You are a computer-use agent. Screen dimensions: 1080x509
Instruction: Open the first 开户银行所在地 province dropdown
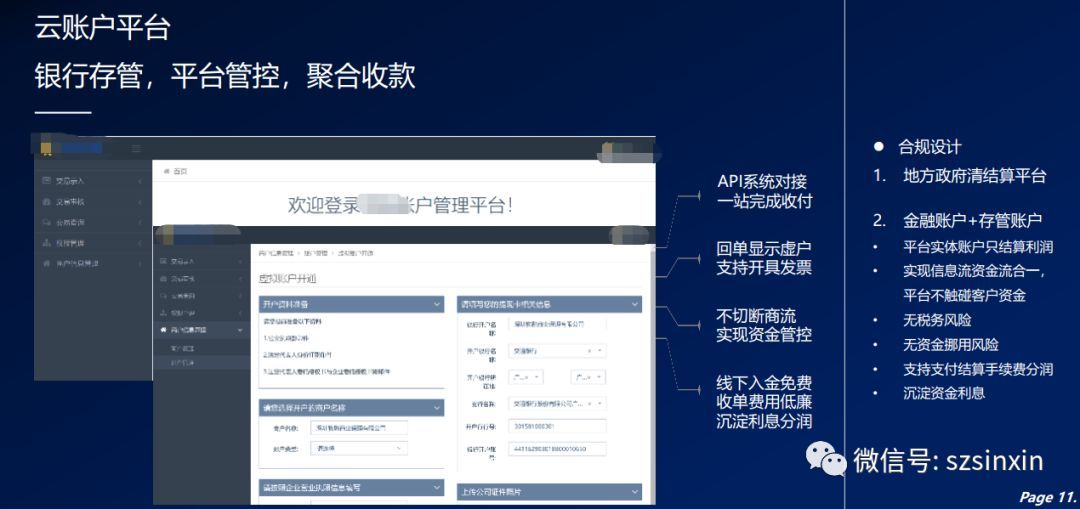[530, 377]
